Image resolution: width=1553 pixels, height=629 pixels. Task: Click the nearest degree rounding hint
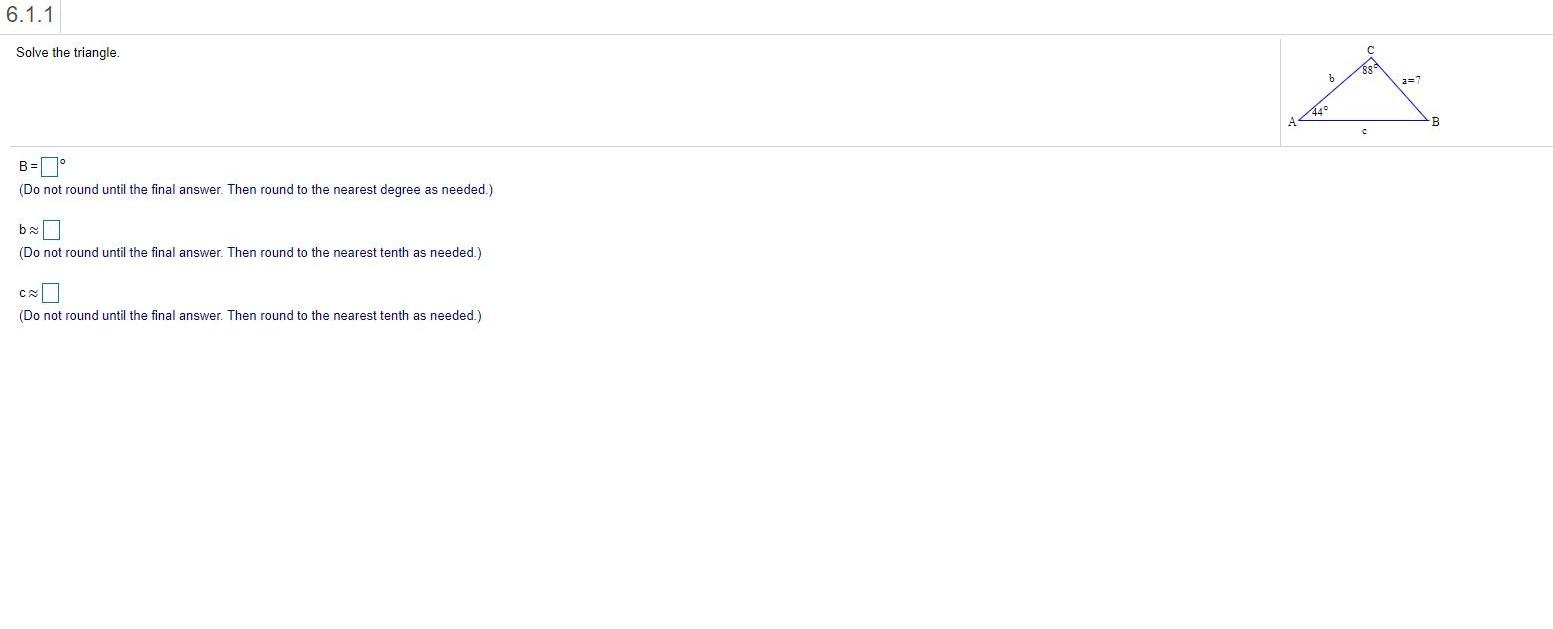pyautogui.click(x=256, y=190)
